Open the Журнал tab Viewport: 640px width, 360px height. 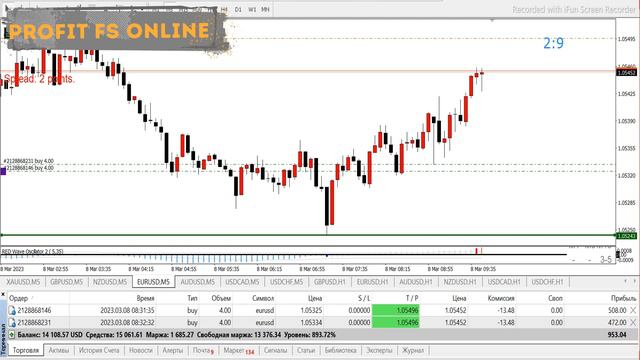click(413, 350)
